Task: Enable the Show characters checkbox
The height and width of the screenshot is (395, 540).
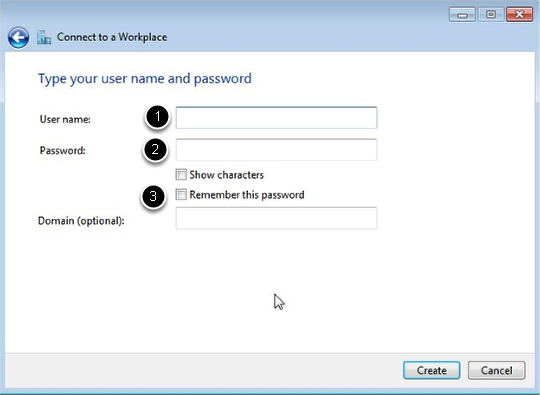Action: tap(181, 175)
